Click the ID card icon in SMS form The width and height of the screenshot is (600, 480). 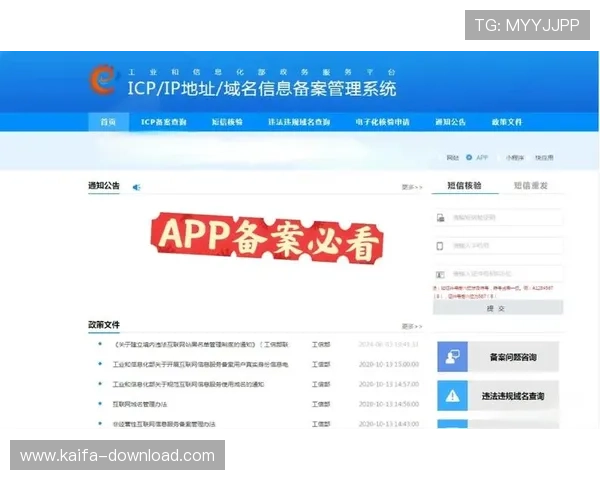pyautogui.click(x=440, y=274)
